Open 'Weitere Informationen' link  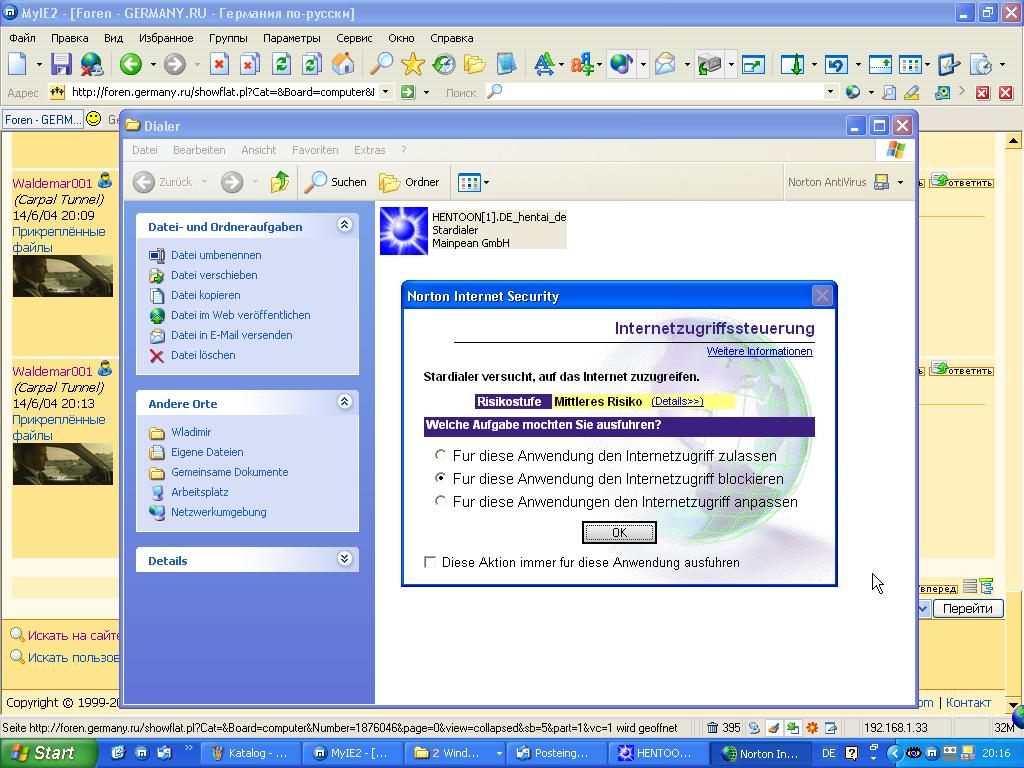760,351
